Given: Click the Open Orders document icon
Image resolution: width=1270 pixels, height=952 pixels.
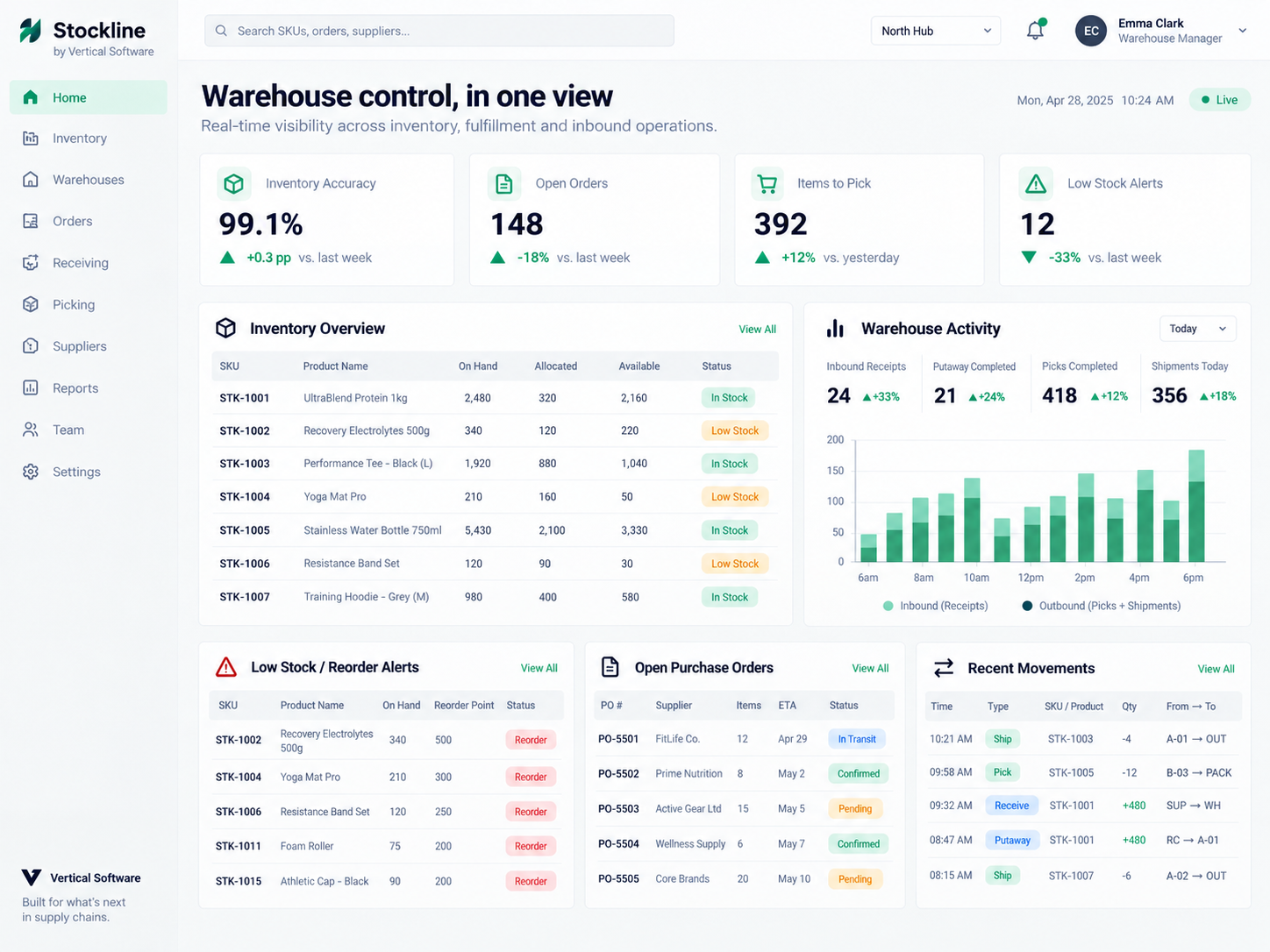Looking at the screenshot, I should point(504,184).
